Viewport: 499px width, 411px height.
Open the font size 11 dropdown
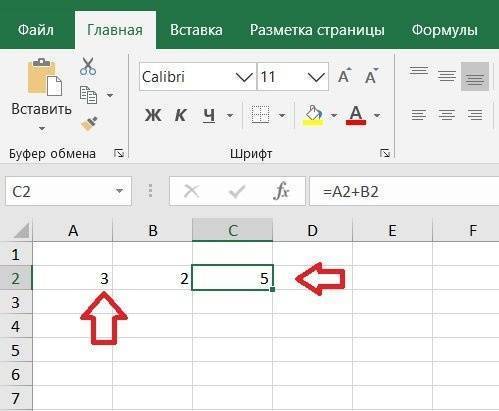click(316, 77)
